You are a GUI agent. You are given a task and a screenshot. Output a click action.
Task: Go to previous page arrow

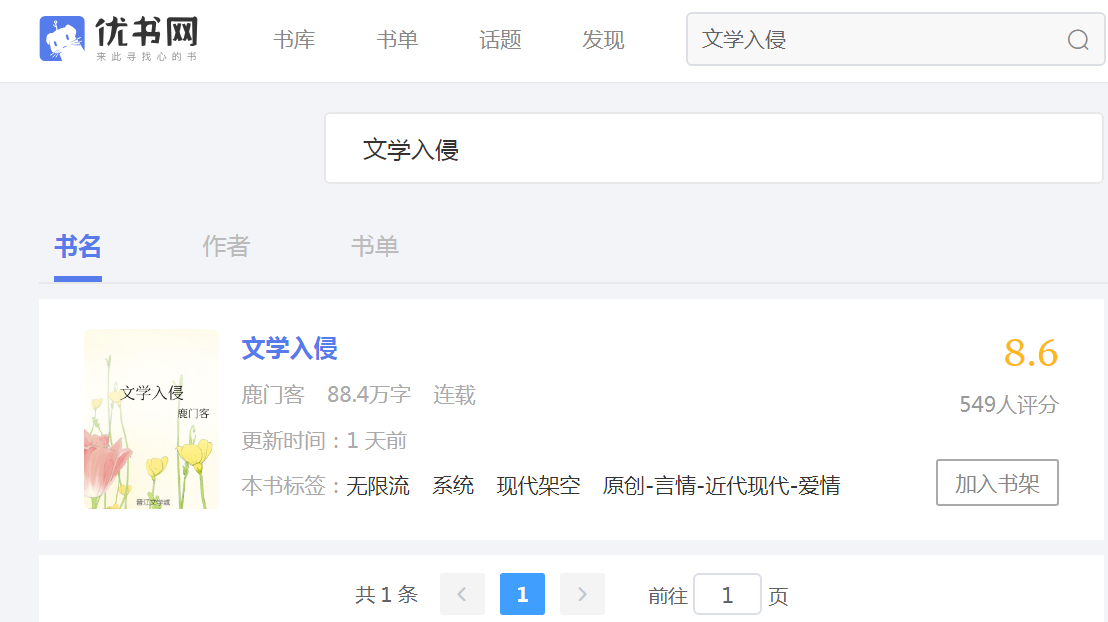[x=462, y=594]
